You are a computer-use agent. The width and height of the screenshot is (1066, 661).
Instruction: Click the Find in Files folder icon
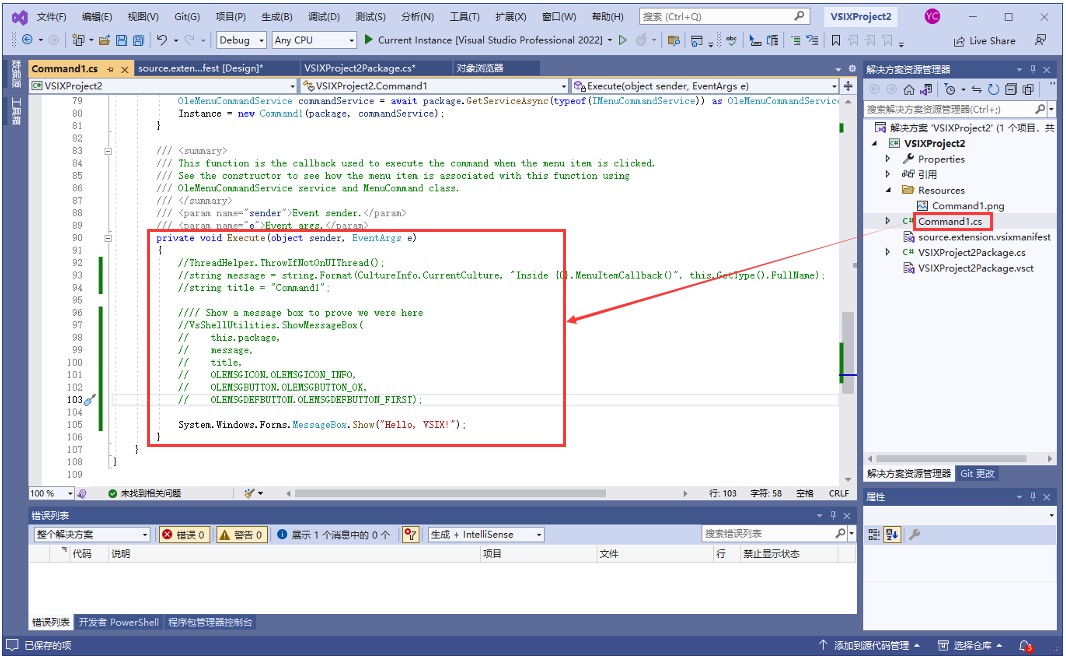(674, 41)
